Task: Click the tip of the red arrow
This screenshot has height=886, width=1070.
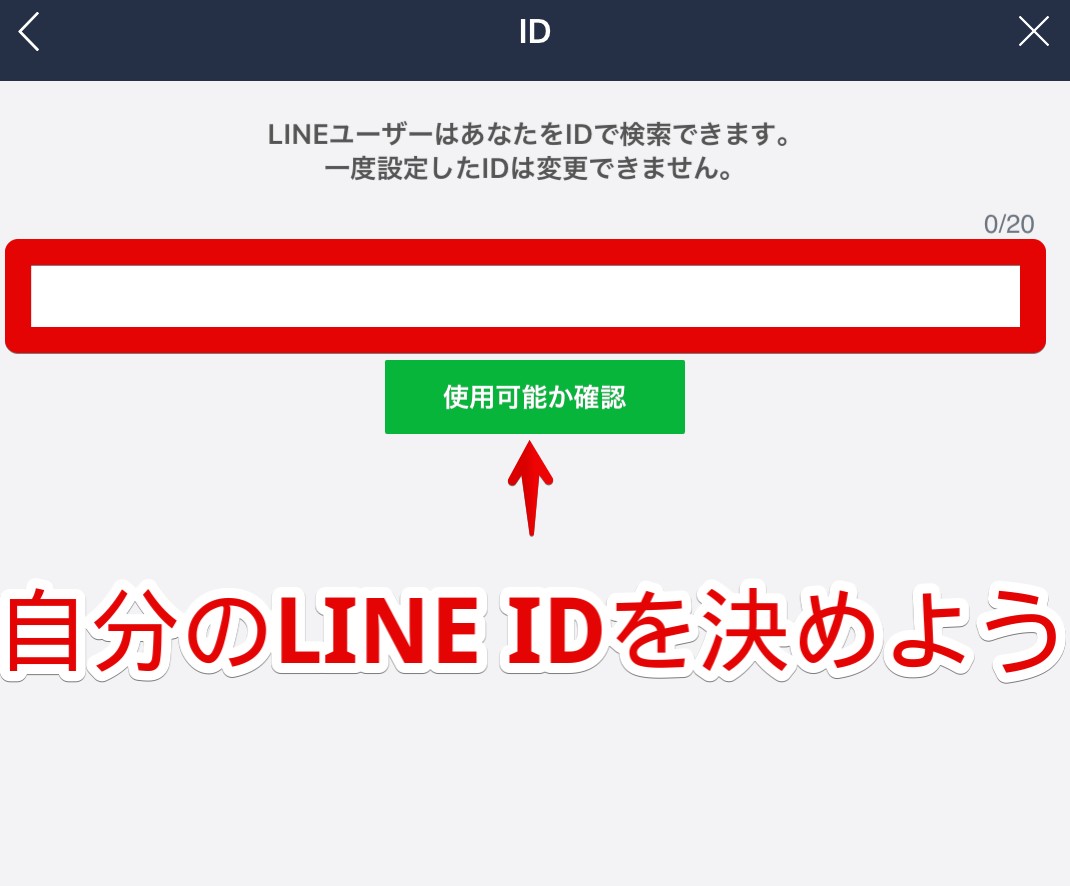Action: click(x=530, y=445)
